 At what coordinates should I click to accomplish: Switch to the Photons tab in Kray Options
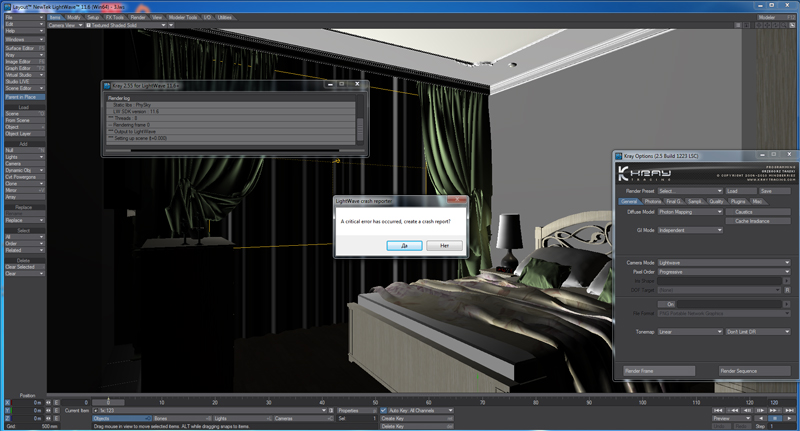point(652,201)
